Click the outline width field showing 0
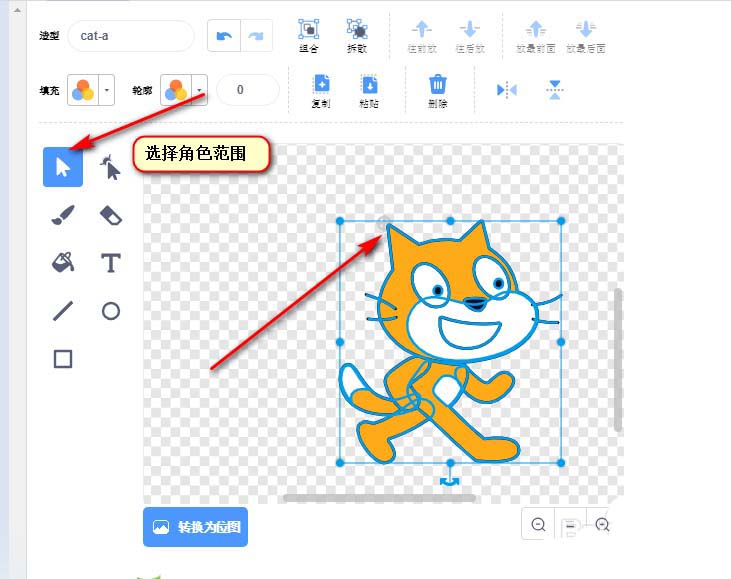Screen dimensions: 731x579 tap(248, 90)
